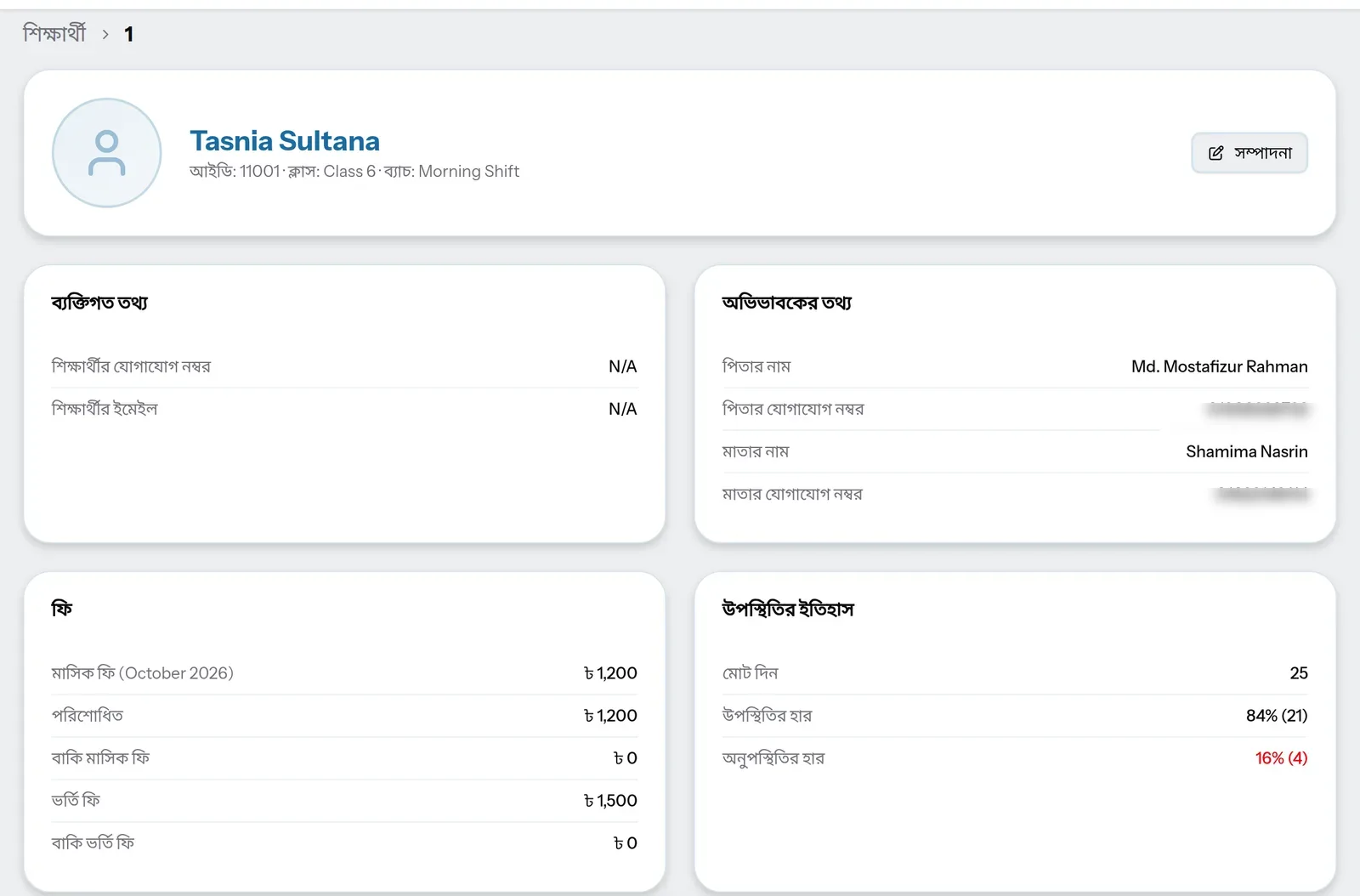1360x896 pixels.
Task: Click the blurred মাতার যোগাযোগ নম্বর value
Action: tap(1262, 494)
